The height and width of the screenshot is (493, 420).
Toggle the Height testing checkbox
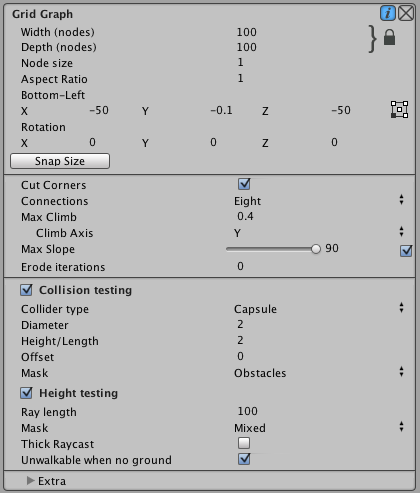coord(26,393)
